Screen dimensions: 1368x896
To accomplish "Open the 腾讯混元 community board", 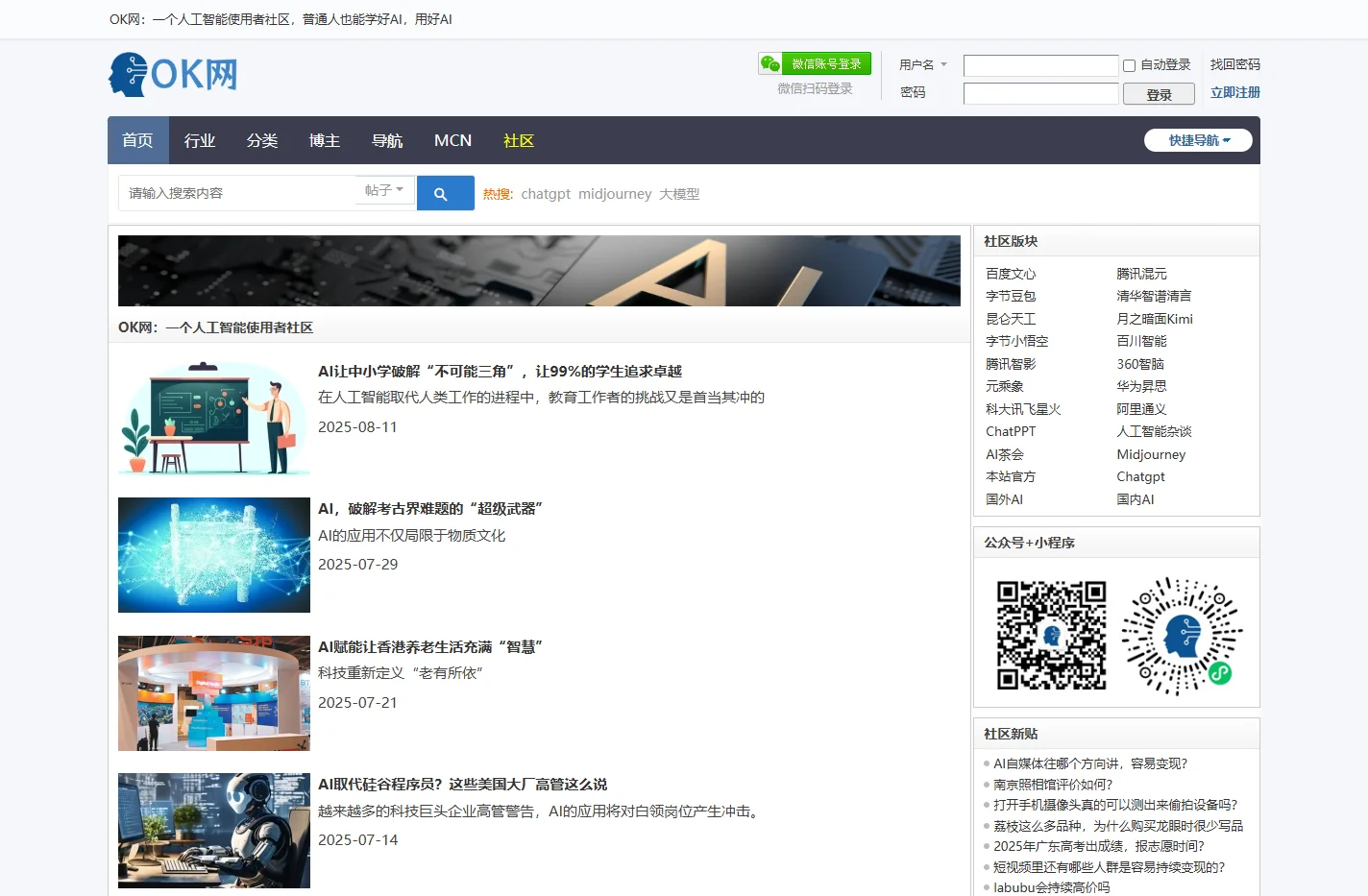I will 1141,274.
